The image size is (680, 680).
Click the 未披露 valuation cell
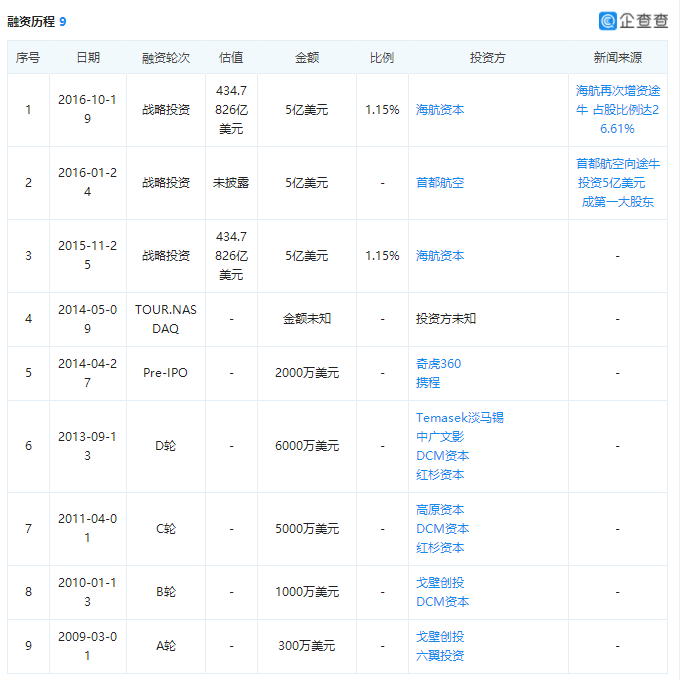point(231,183)
